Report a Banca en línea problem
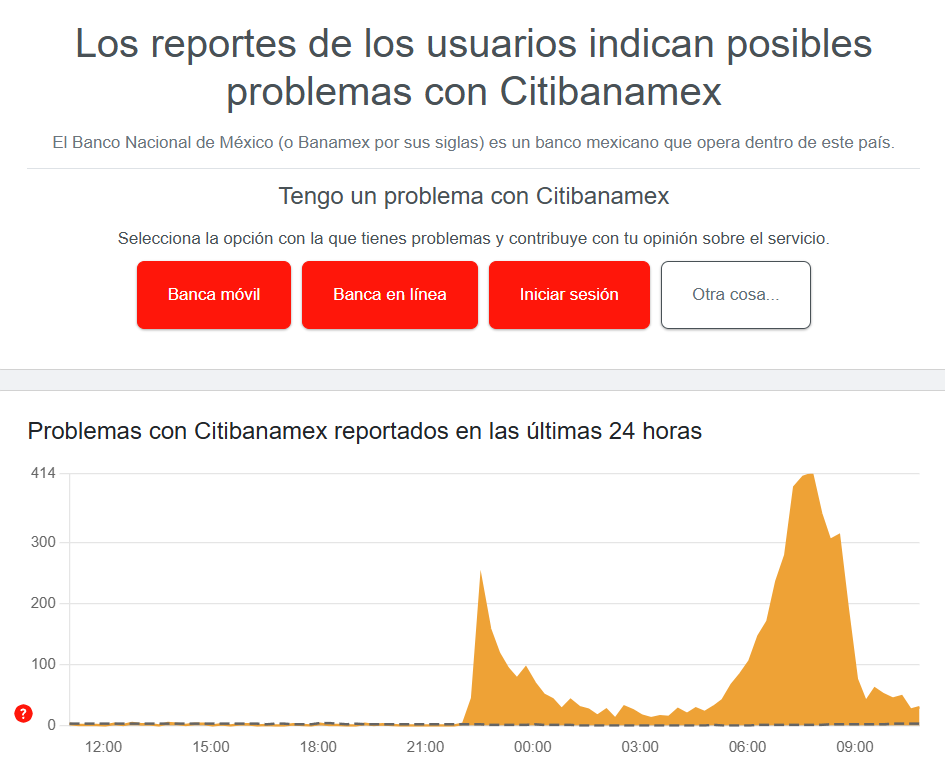This screenshot has width=945, height=763. (x=390, y=295)
